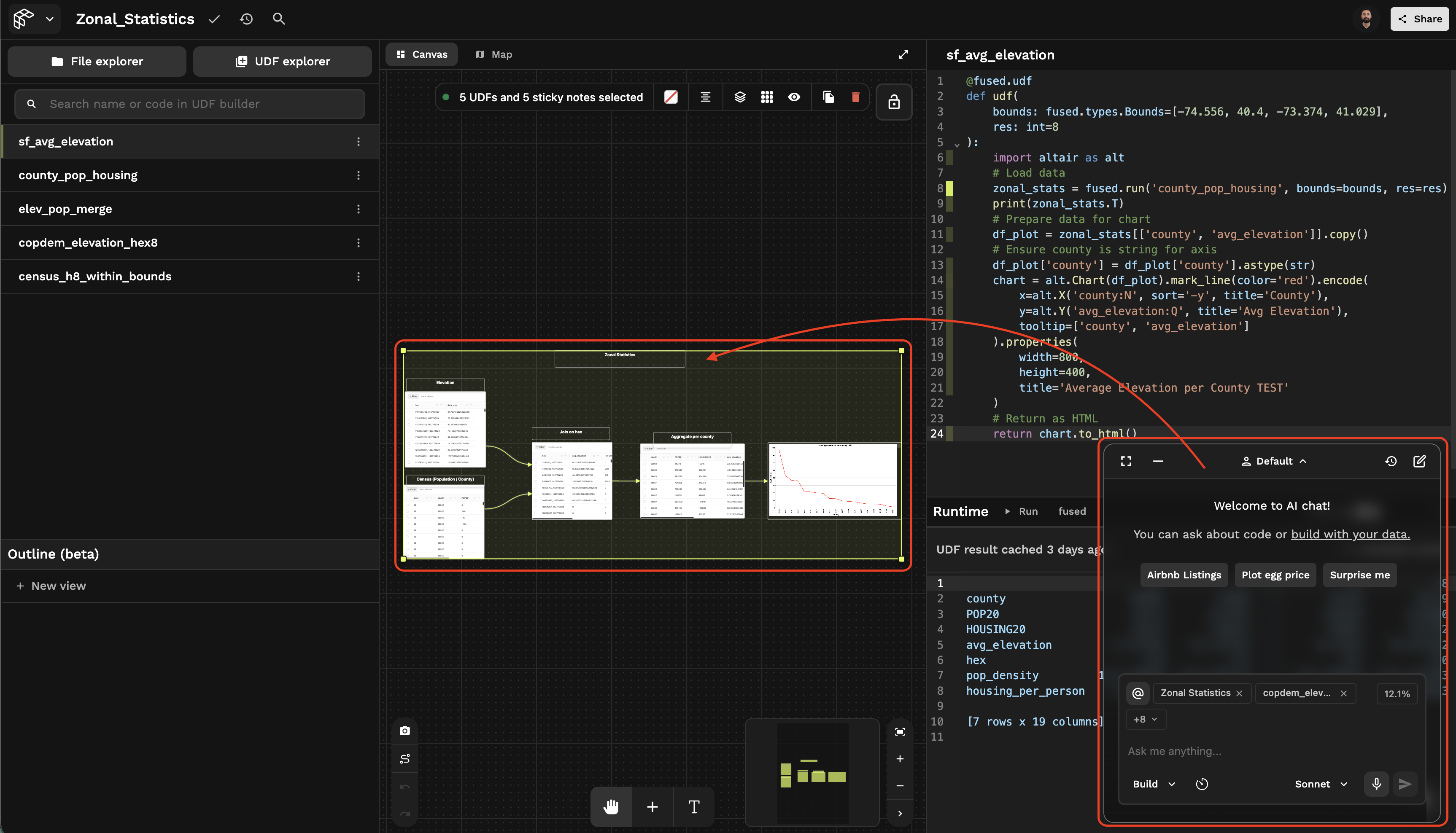This screenshot has height=833, width=1456.
Task: Toggle the lock on selected canvas elements
Action: pyautogui.click(x=894, y=101)
